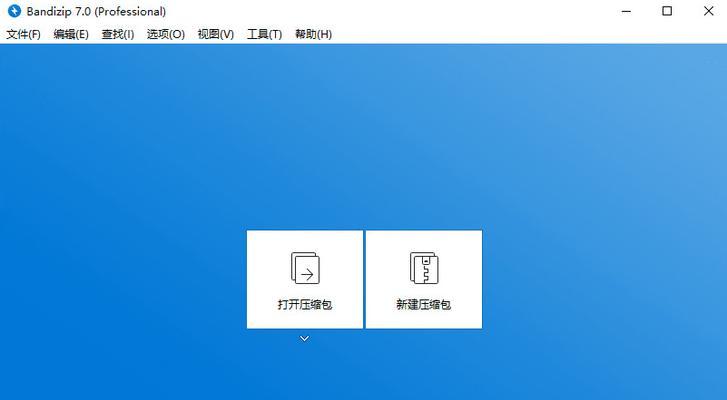This screenshot has height=400, width=727.
Task: Open the 编辑(E) menu
Action: point(71,34)
